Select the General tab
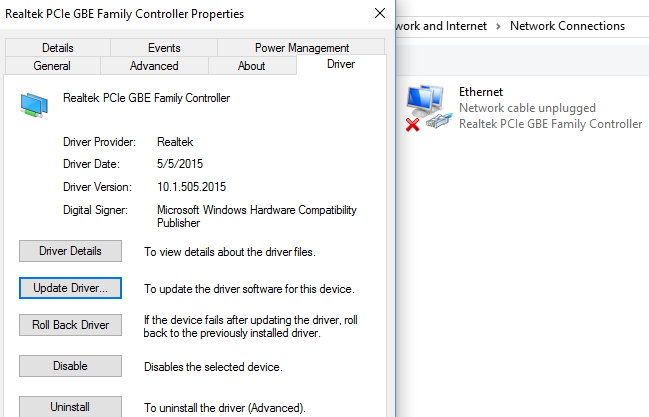The image size is (649, 417). tap(52, 66)
